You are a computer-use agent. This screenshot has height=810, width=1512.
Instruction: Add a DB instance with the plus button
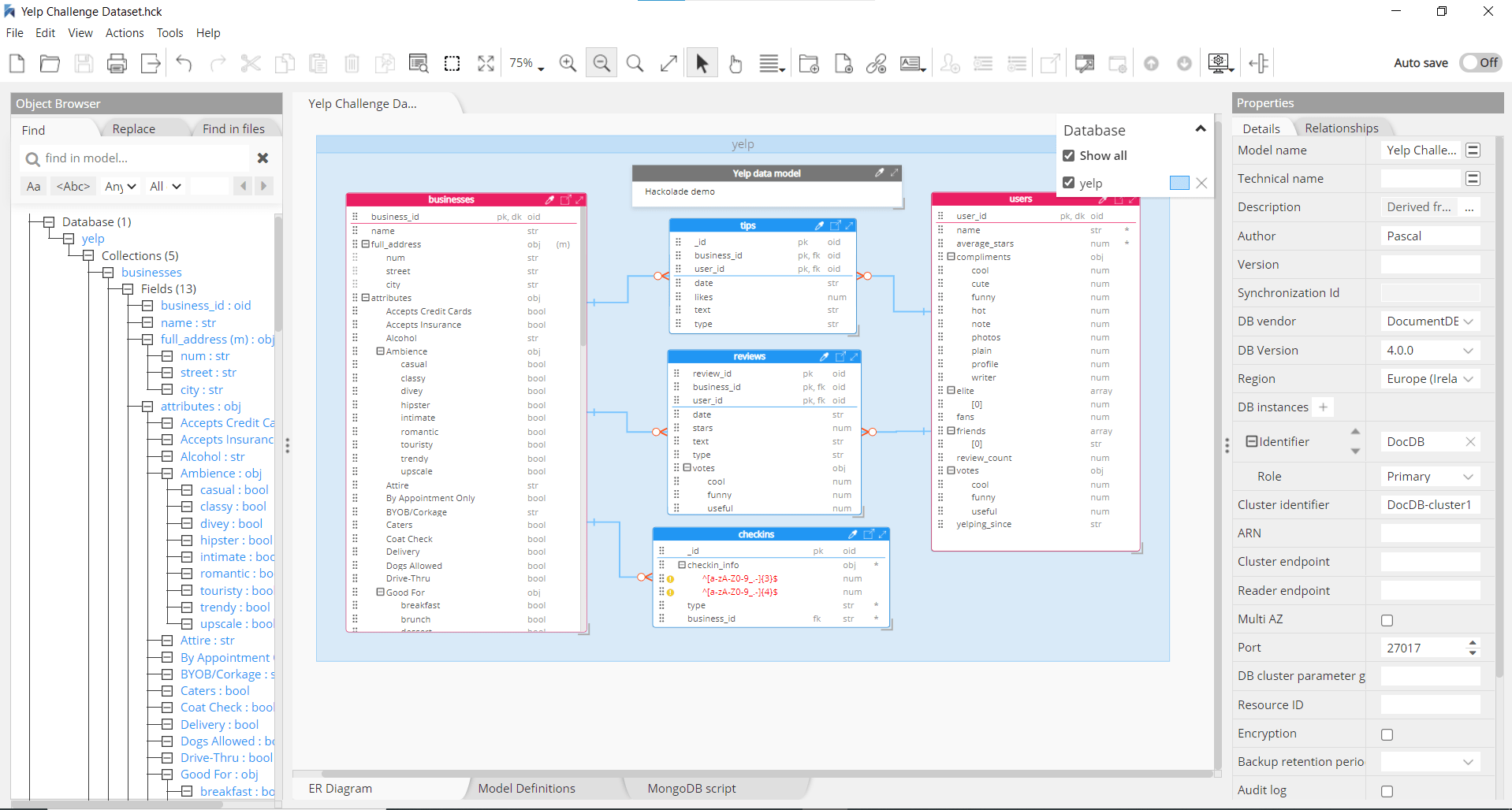click(1324, 407)
